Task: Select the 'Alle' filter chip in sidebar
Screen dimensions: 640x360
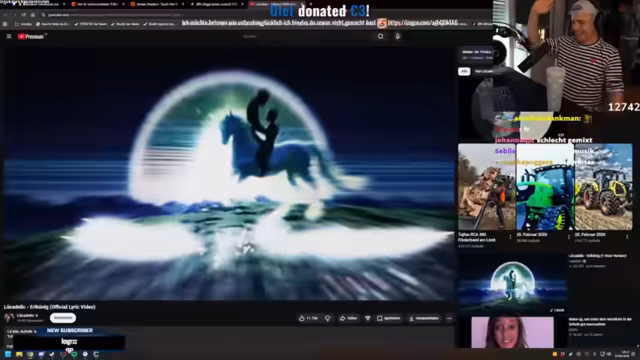Action: tap(464, 71)
